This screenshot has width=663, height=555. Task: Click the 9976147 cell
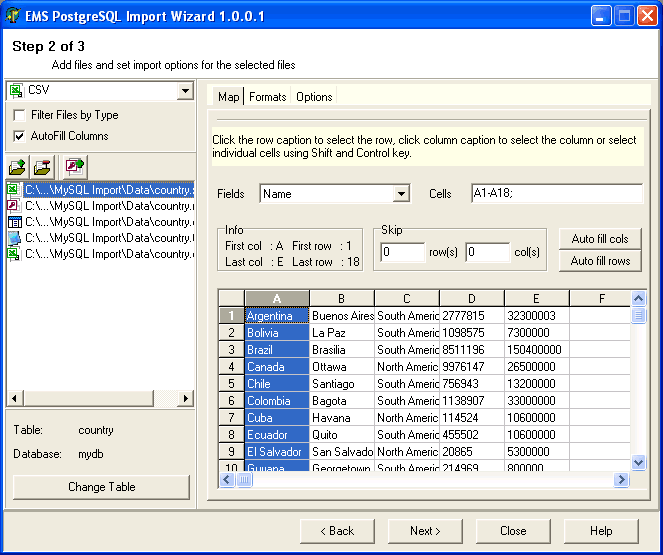[x=472, y=366]
